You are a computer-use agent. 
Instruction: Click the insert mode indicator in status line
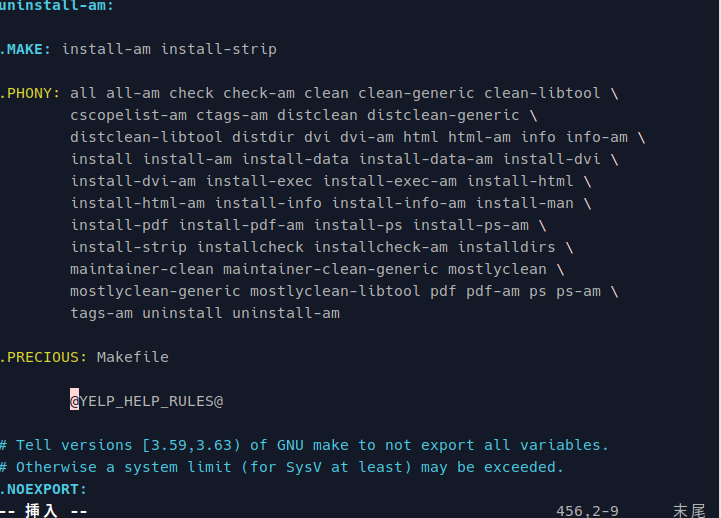(x=44, y=511)
